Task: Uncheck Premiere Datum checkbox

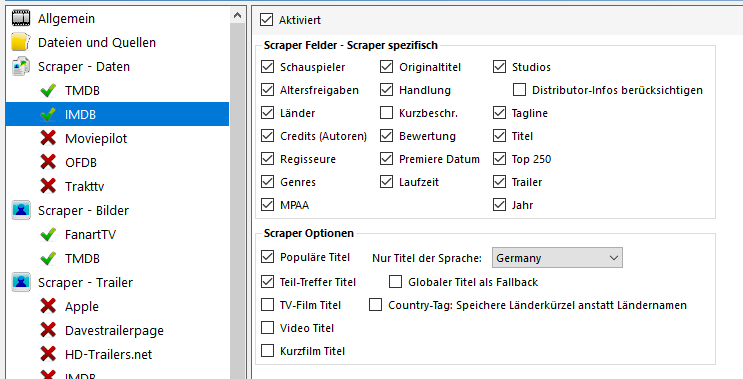Action: pos(387,159)
